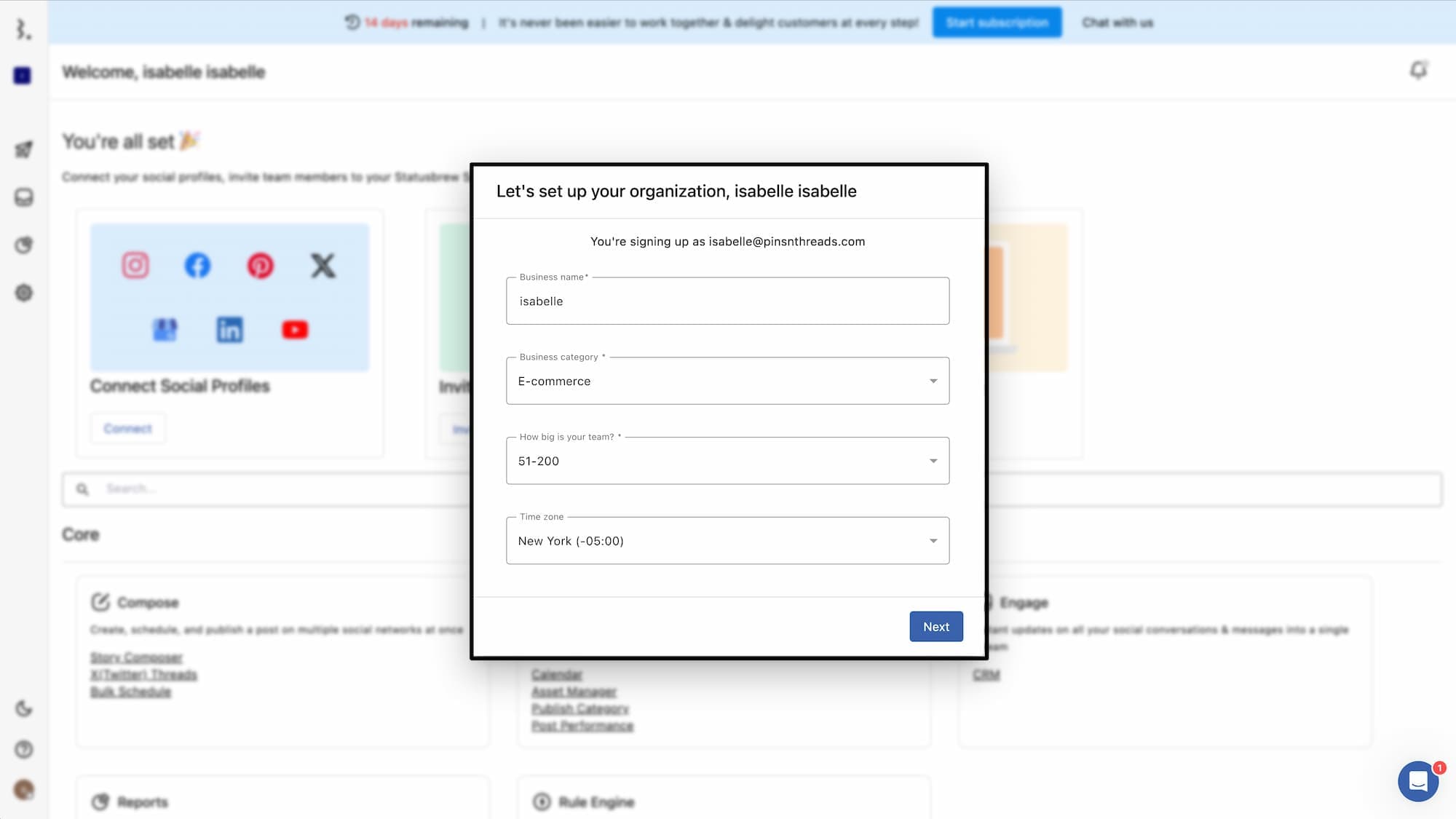Click the Chat with us link
Viewport: 1456px width, 819px height.
(1117, 23)
